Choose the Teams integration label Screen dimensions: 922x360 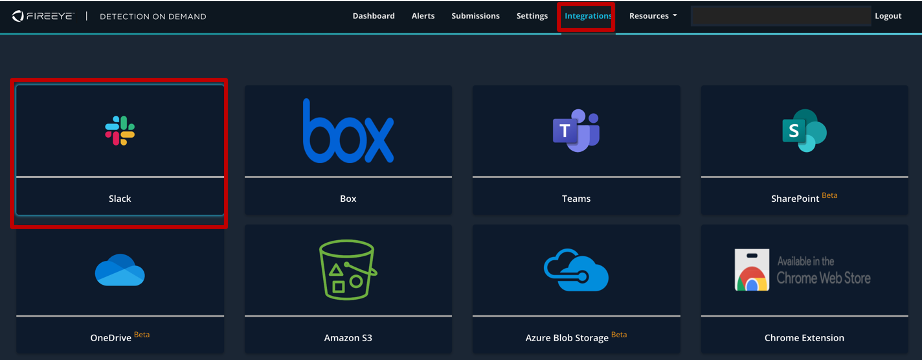pyautogui.click(x=576, y=199)
